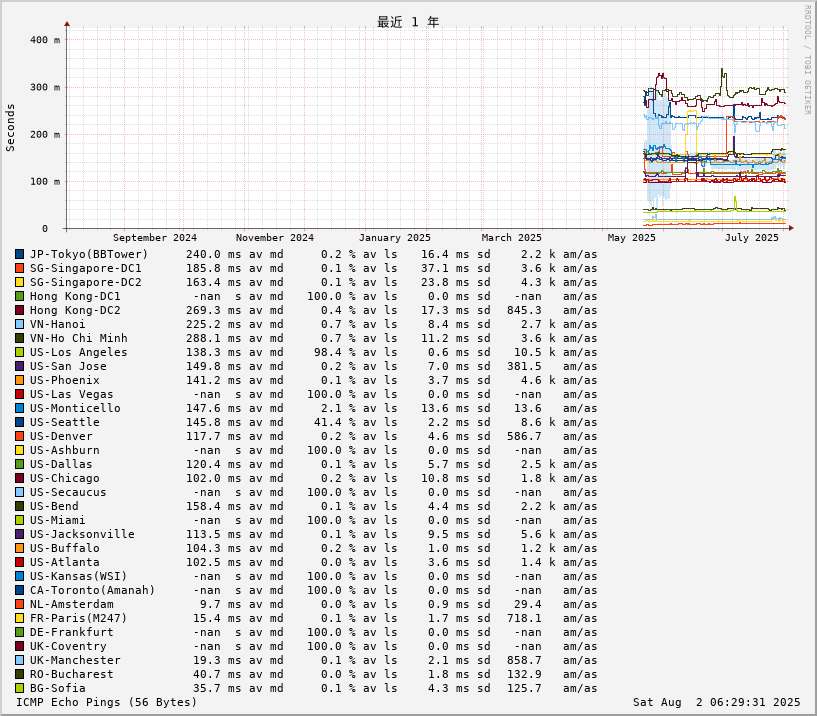Click the 300 m y-axis tick label
Screen dimensions: 817x716
(45, 88)
